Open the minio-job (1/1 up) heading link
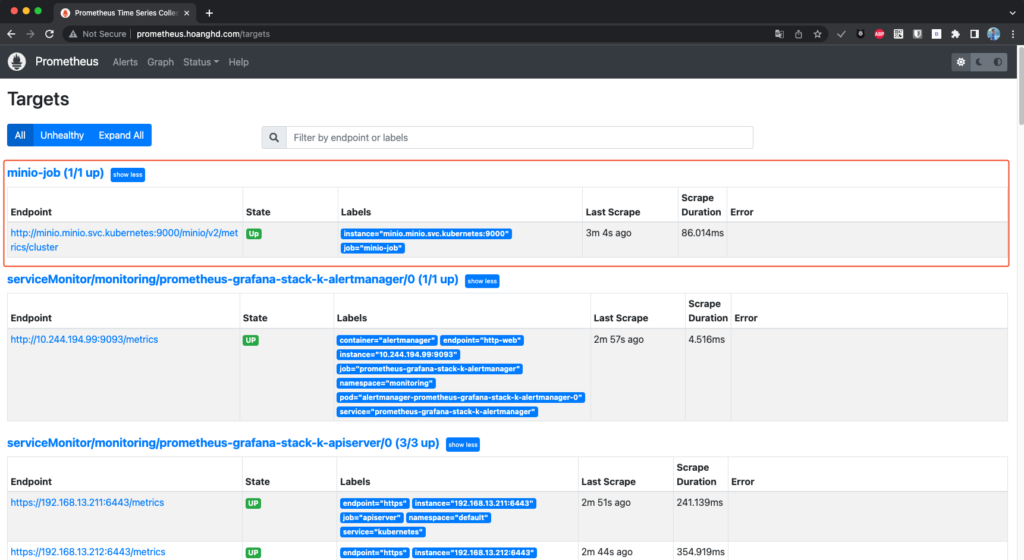The width and height of the screenshot is (1024, 560). click(x=56, y=173)
